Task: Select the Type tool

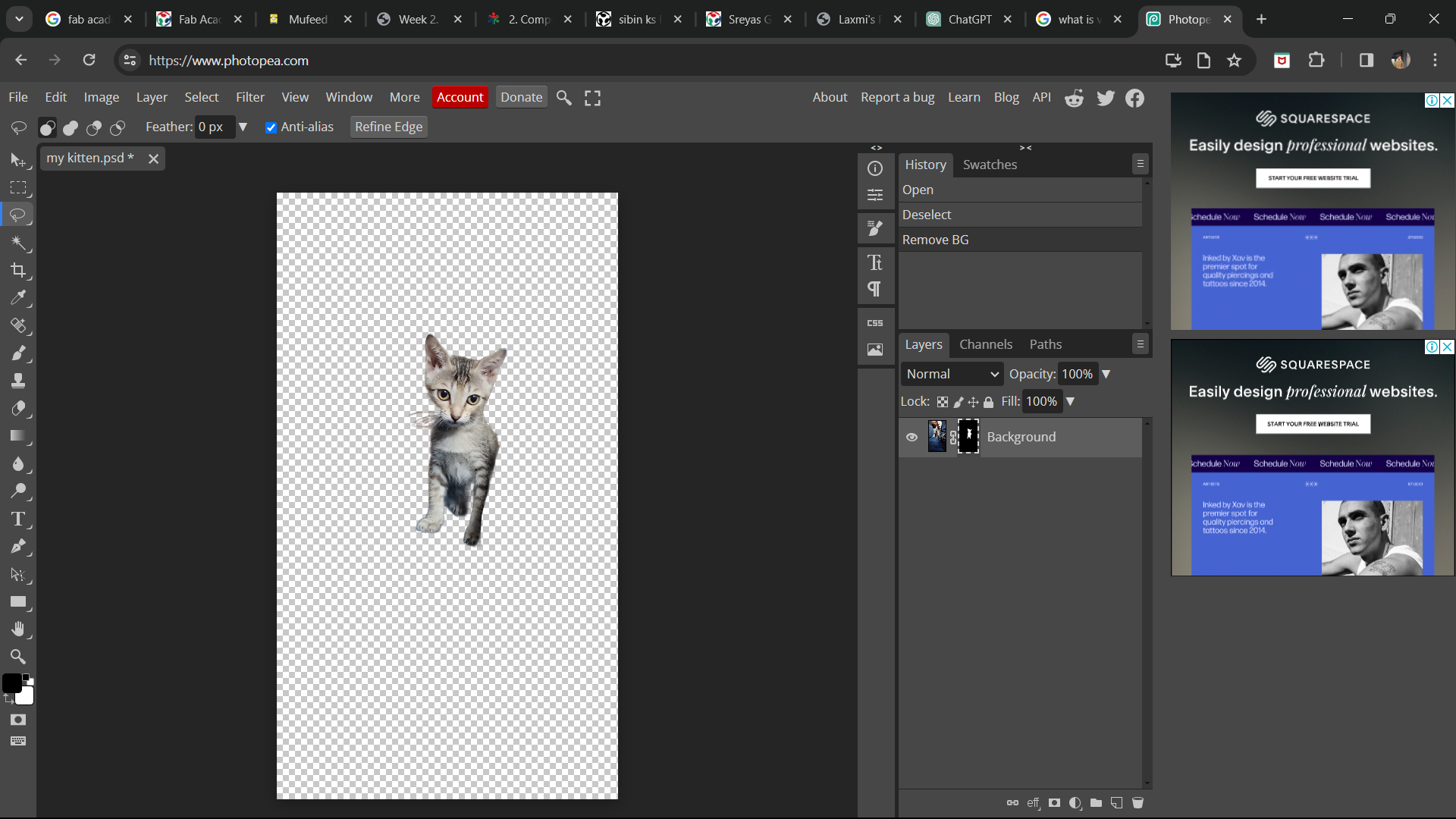Action: 18,519
